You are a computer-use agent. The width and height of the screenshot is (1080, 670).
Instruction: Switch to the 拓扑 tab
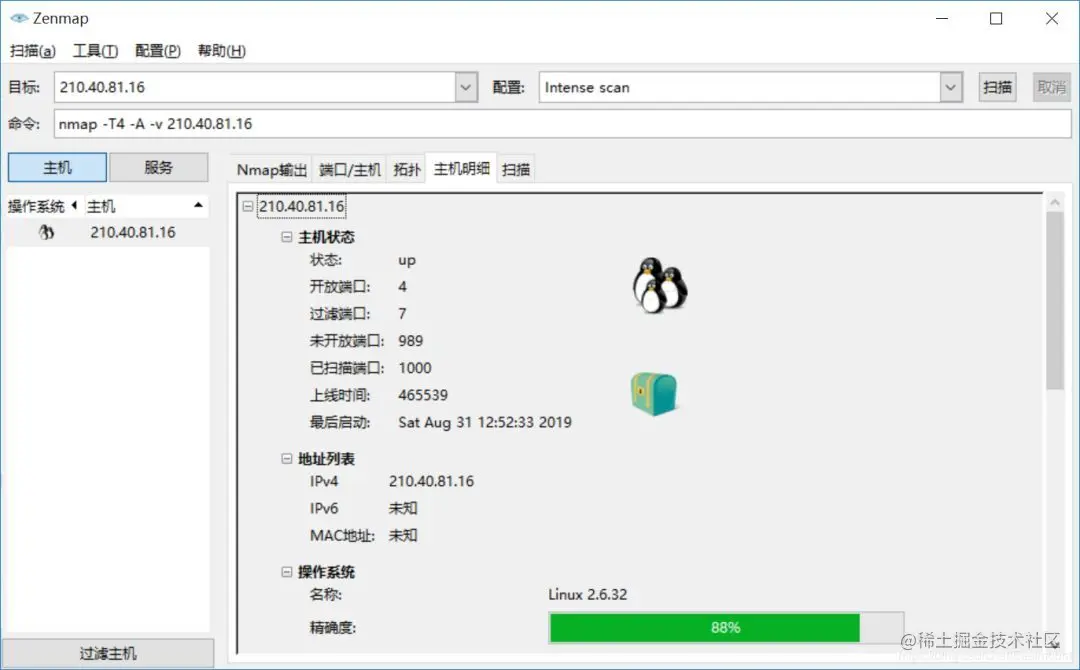(406, 169)
